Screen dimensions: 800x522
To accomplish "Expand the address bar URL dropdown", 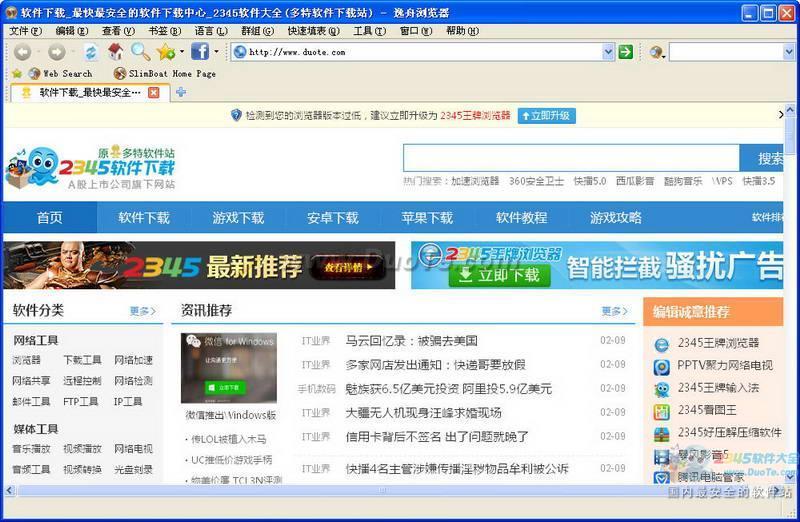I will pyautogui.click(x=608, y=52).
